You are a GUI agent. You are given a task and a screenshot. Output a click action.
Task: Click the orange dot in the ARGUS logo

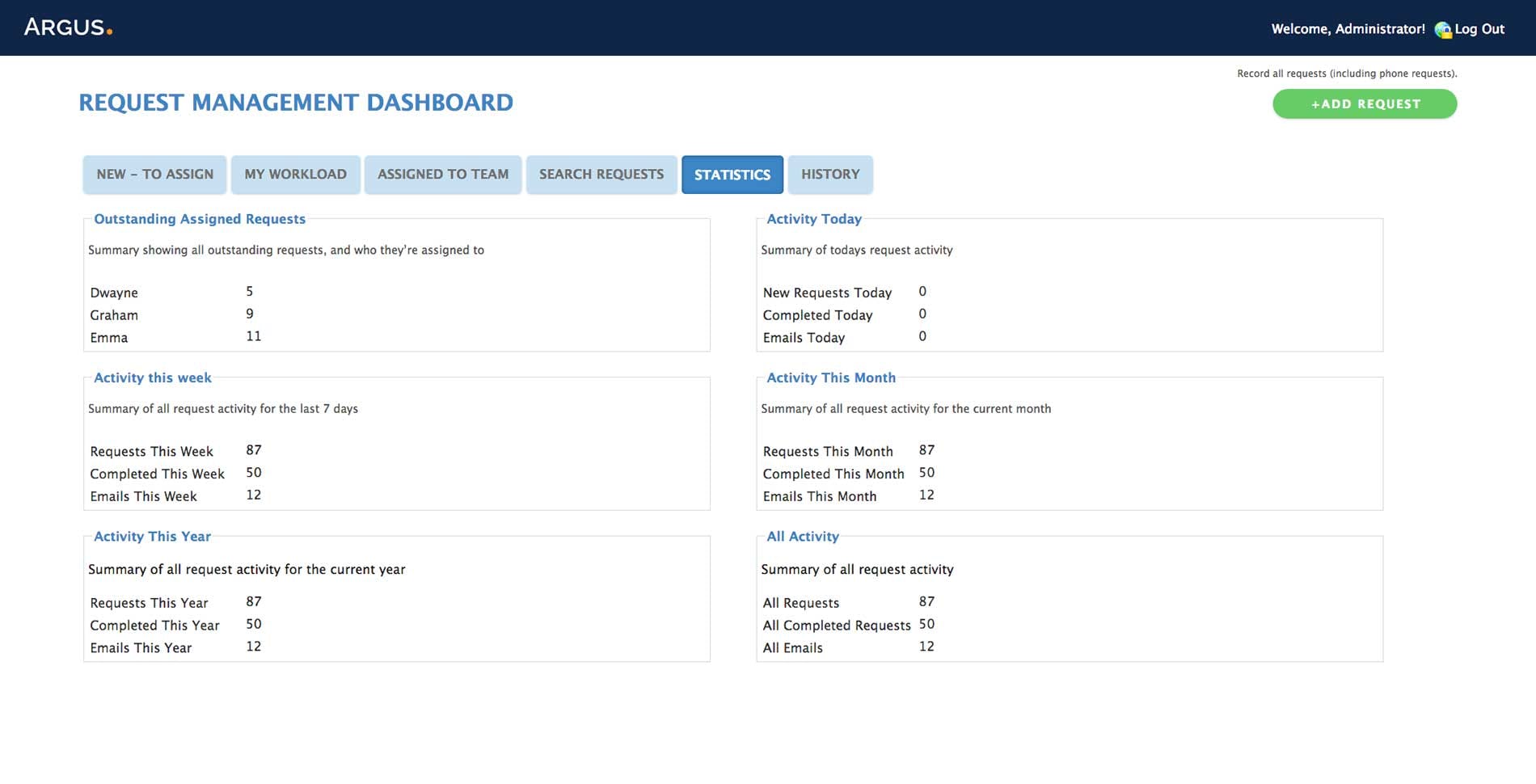109,31
